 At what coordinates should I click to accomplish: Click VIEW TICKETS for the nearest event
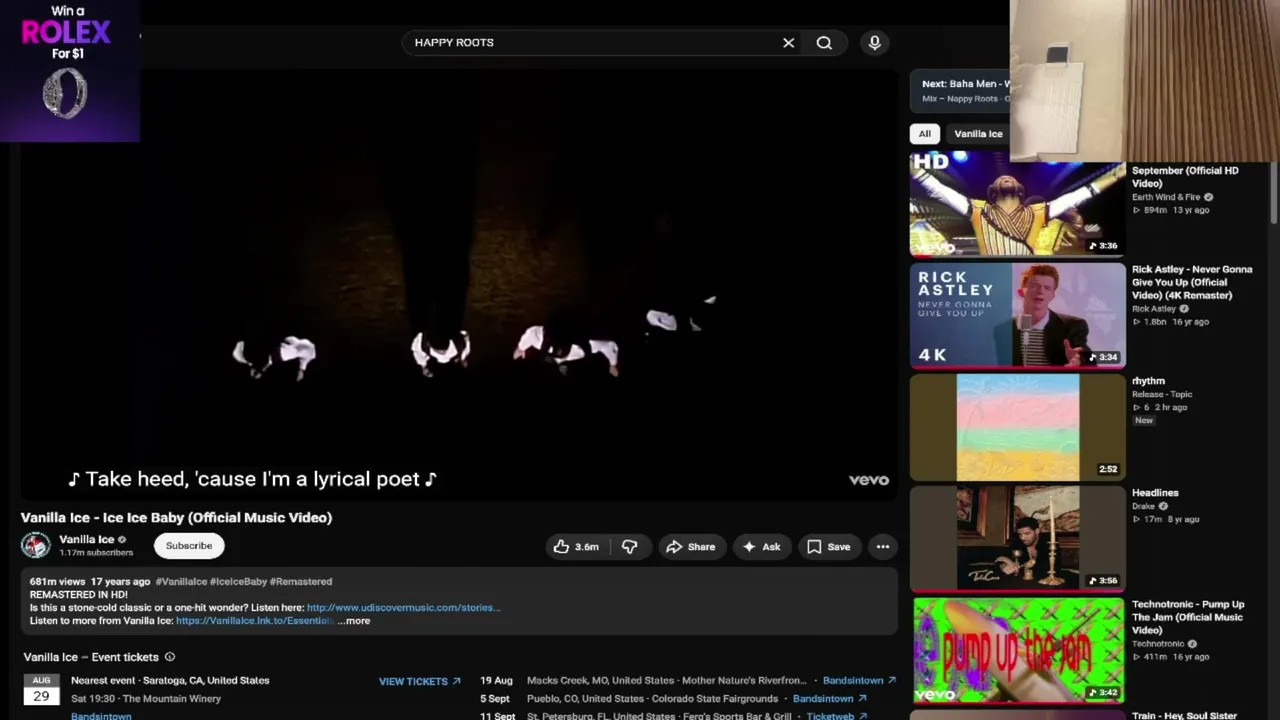coord(420,682)
